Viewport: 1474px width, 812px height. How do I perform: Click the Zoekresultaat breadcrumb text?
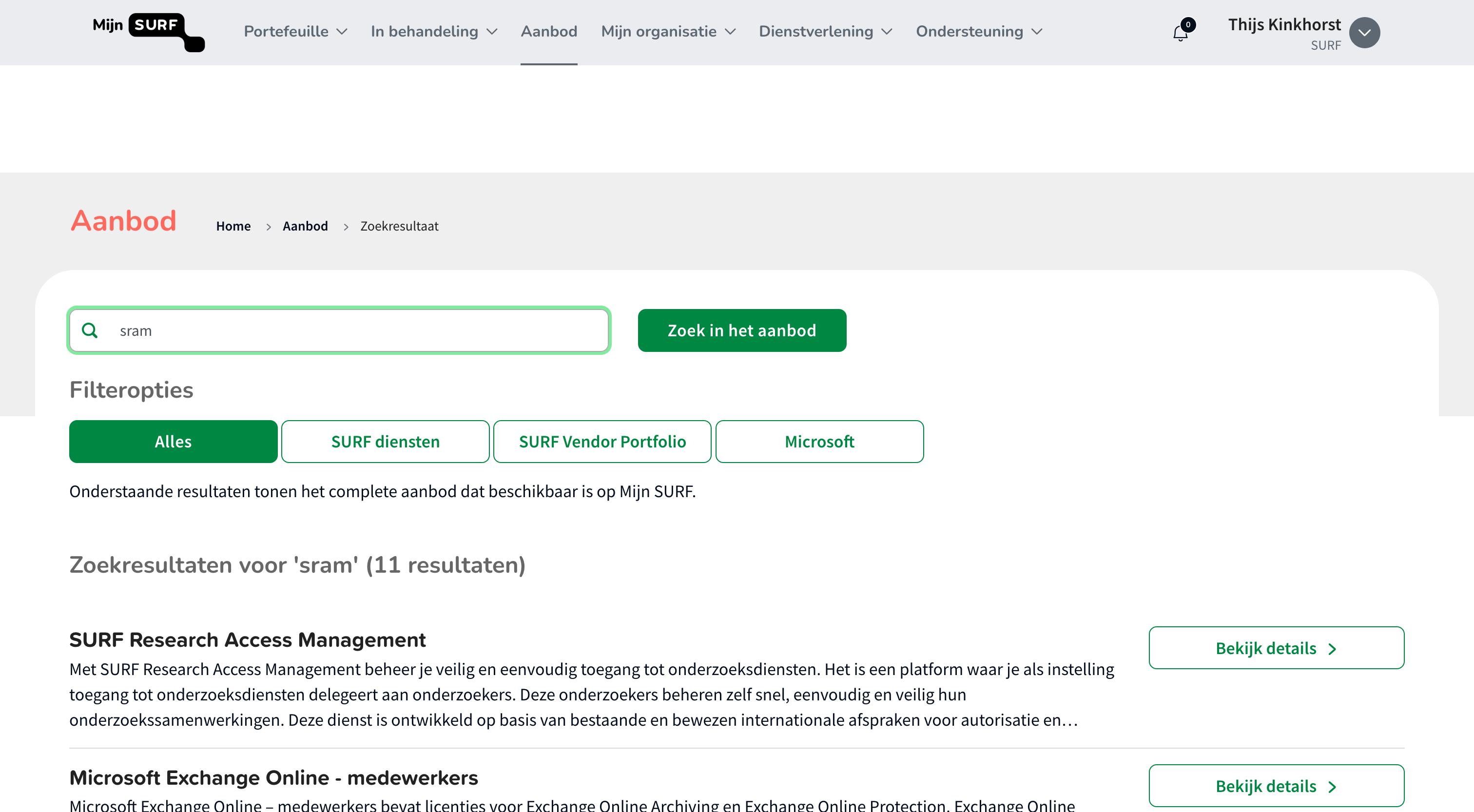[399, 226]
